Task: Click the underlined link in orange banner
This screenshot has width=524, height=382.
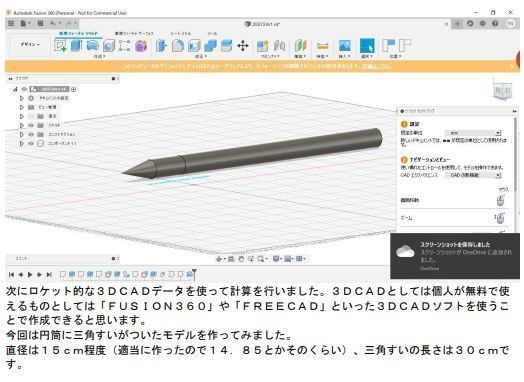Action: pos(377,66)
